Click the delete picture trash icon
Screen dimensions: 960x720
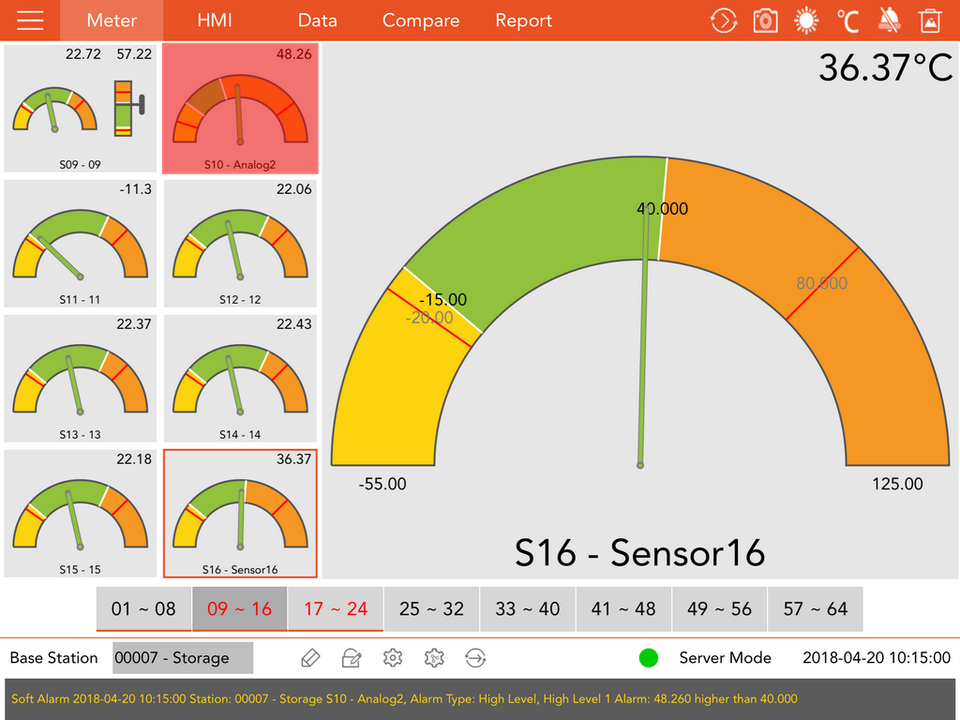(930, 21)
